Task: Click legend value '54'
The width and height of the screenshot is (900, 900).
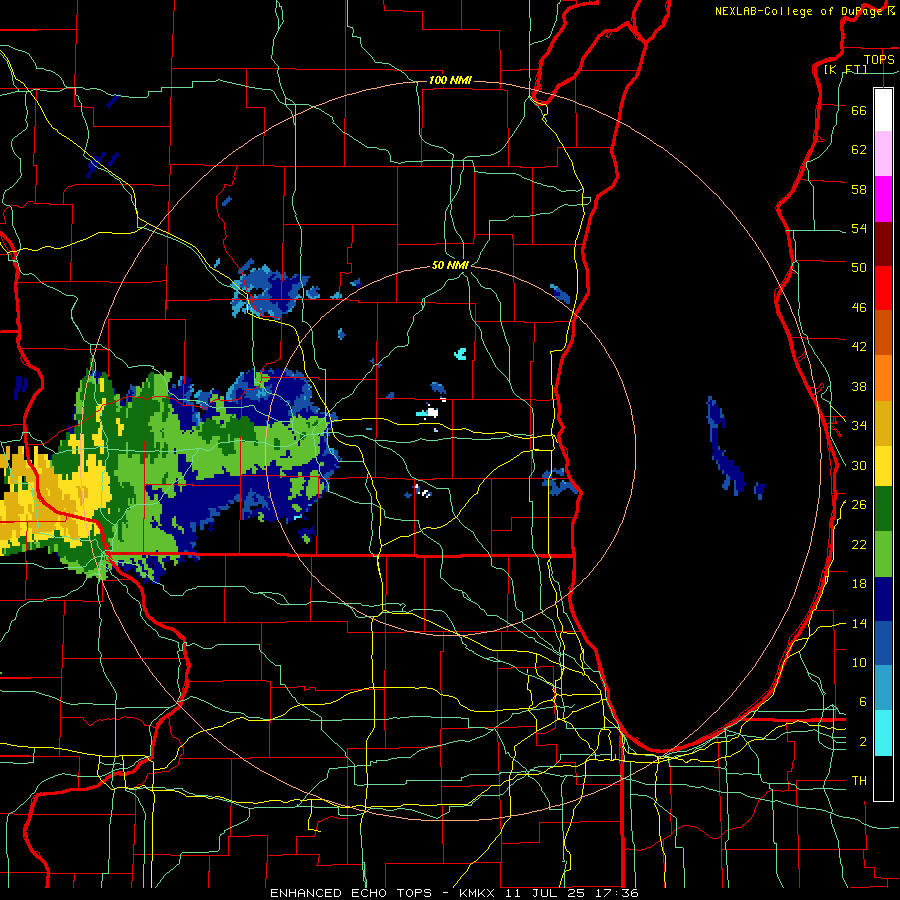Action: (x=859, y=228)
